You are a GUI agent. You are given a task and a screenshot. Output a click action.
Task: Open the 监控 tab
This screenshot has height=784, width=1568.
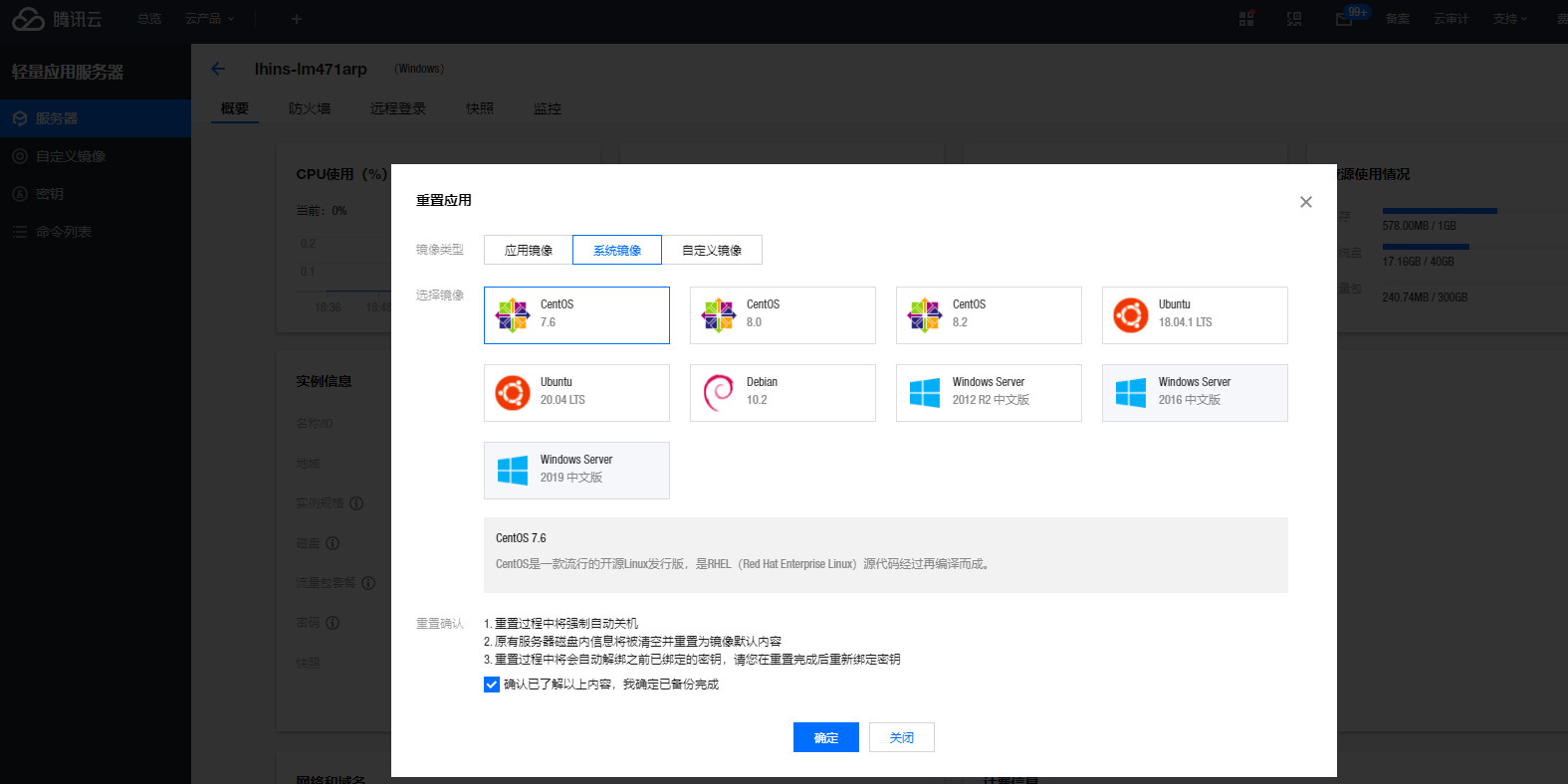point(548,108)
